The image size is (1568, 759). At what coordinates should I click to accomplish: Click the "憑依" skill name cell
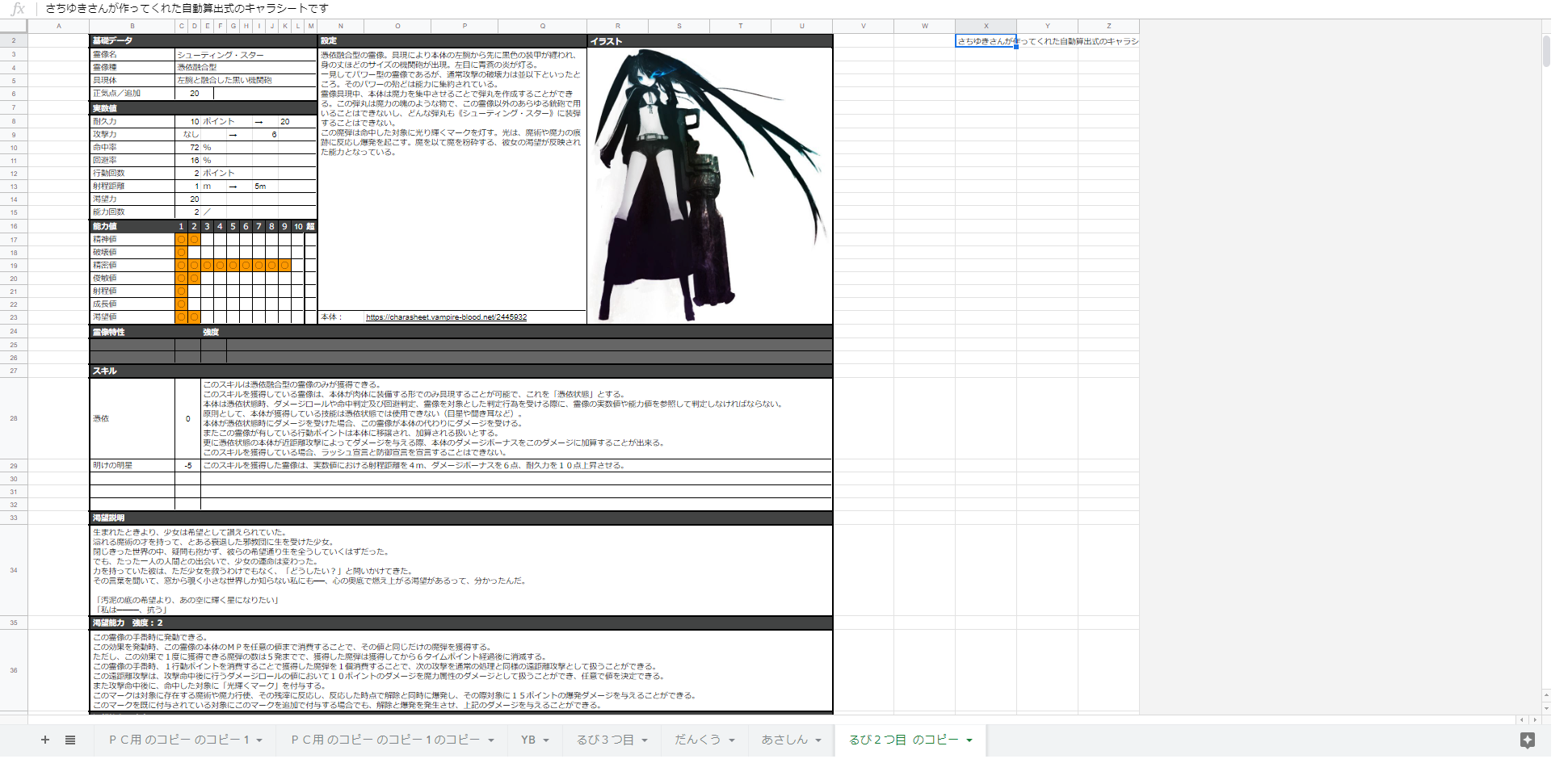132,418
